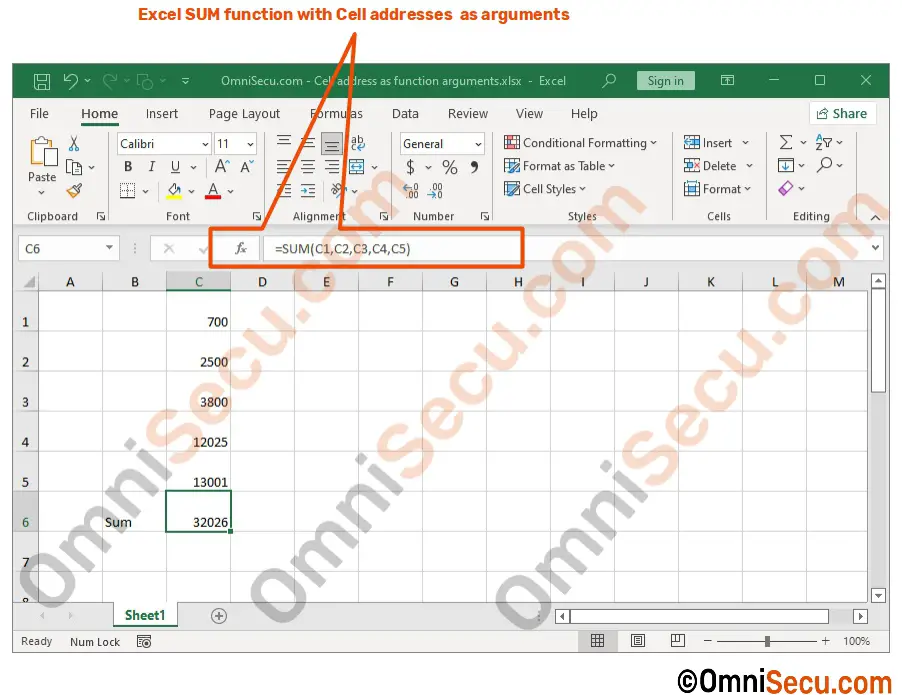Insert AutoSum sigma function
Image resolution: width=902 pixels, height=695 pixels.
click(x=786, y=142)
